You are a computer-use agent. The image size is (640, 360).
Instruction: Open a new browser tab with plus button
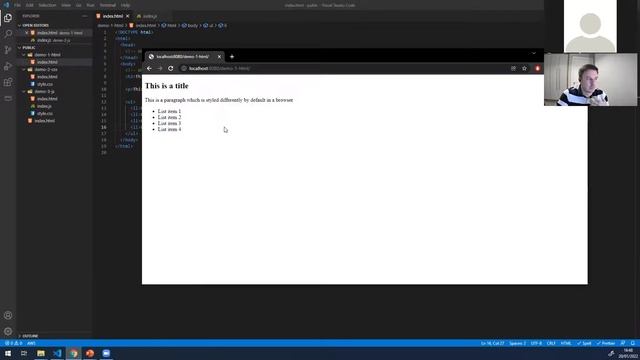[232, 56]
